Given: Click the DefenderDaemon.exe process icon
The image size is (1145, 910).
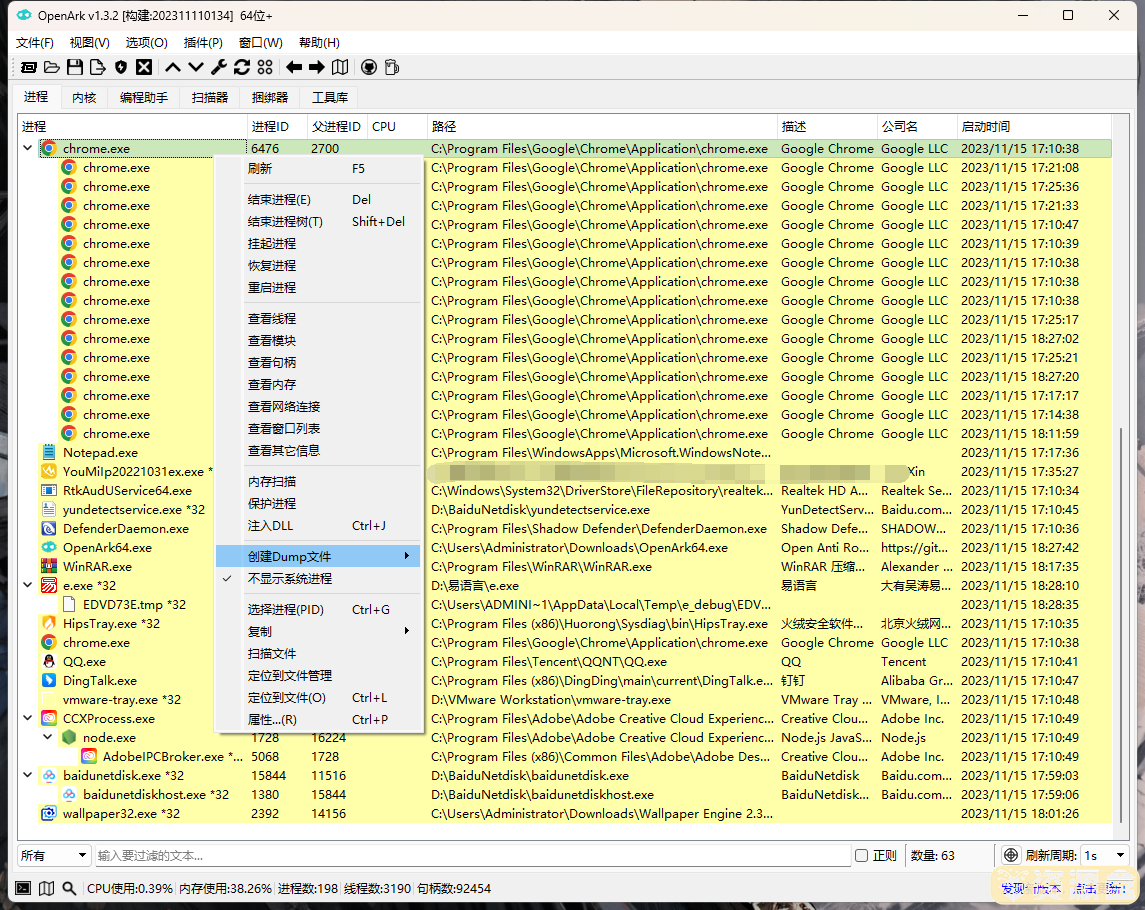Looking at the screenshot, I should (49, 529).
